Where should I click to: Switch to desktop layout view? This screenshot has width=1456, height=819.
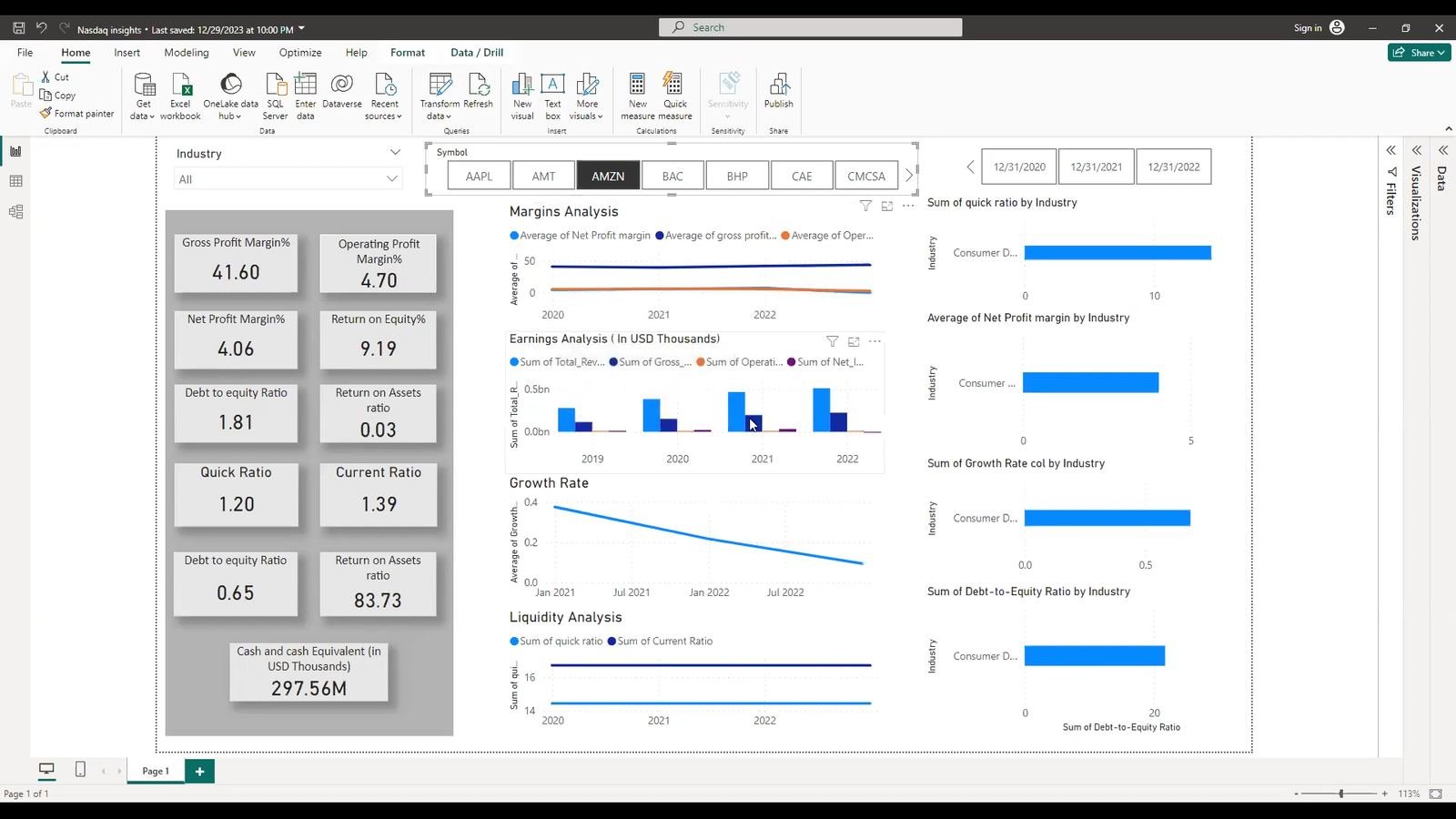point(46,770)
